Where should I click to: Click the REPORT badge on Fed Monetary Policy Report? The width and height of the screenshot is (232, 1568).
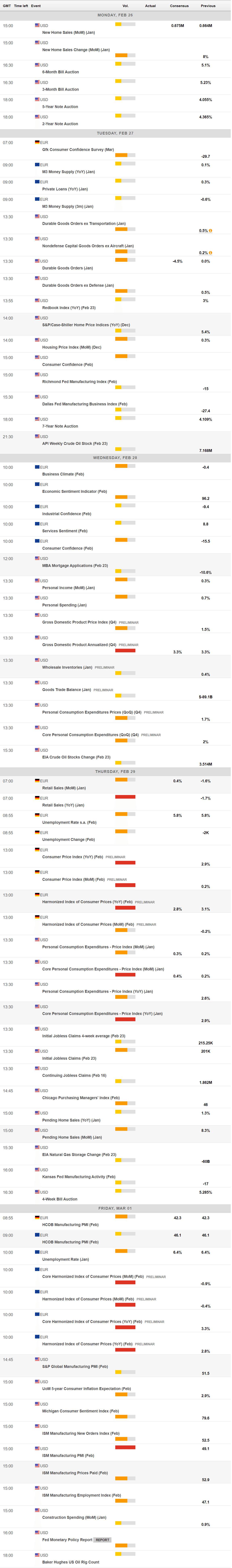coord(102,1540)
